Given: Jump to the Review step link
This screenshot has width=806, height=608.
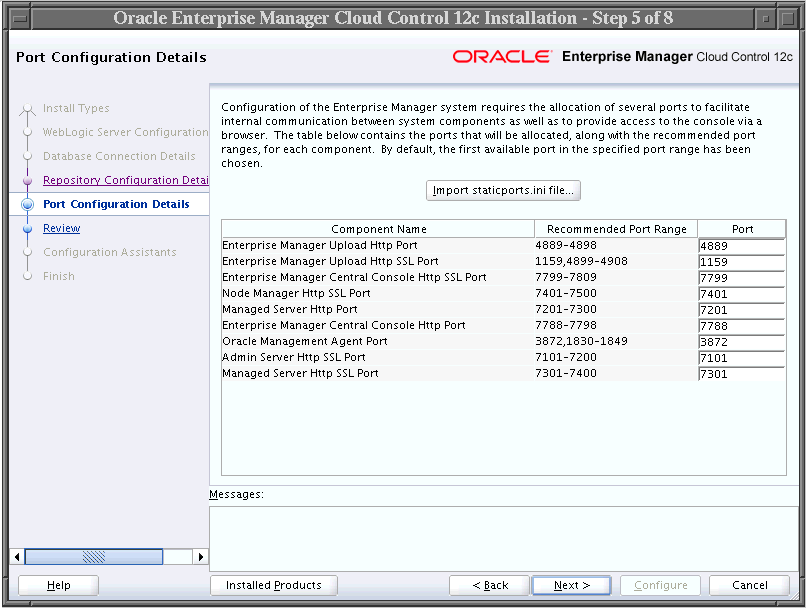Looking at the screenshot, I should tap(62, 228).
